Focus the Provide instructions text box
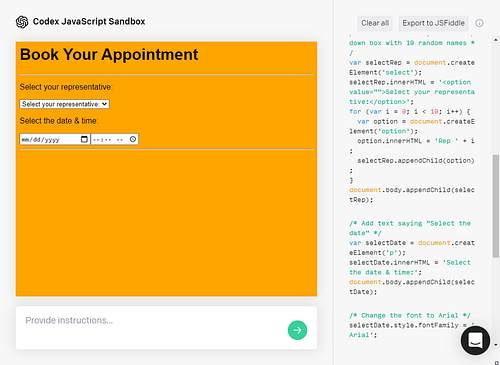500x365 pixels. [x=166, y=328]
